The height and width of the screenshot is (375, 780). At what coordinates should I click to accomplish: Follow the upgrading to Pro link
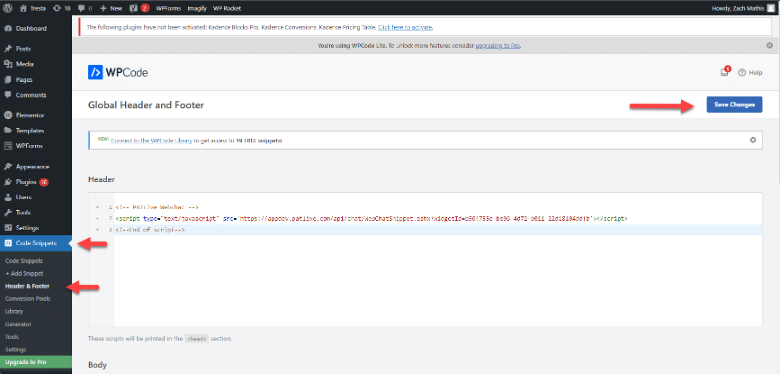(497, 45)
